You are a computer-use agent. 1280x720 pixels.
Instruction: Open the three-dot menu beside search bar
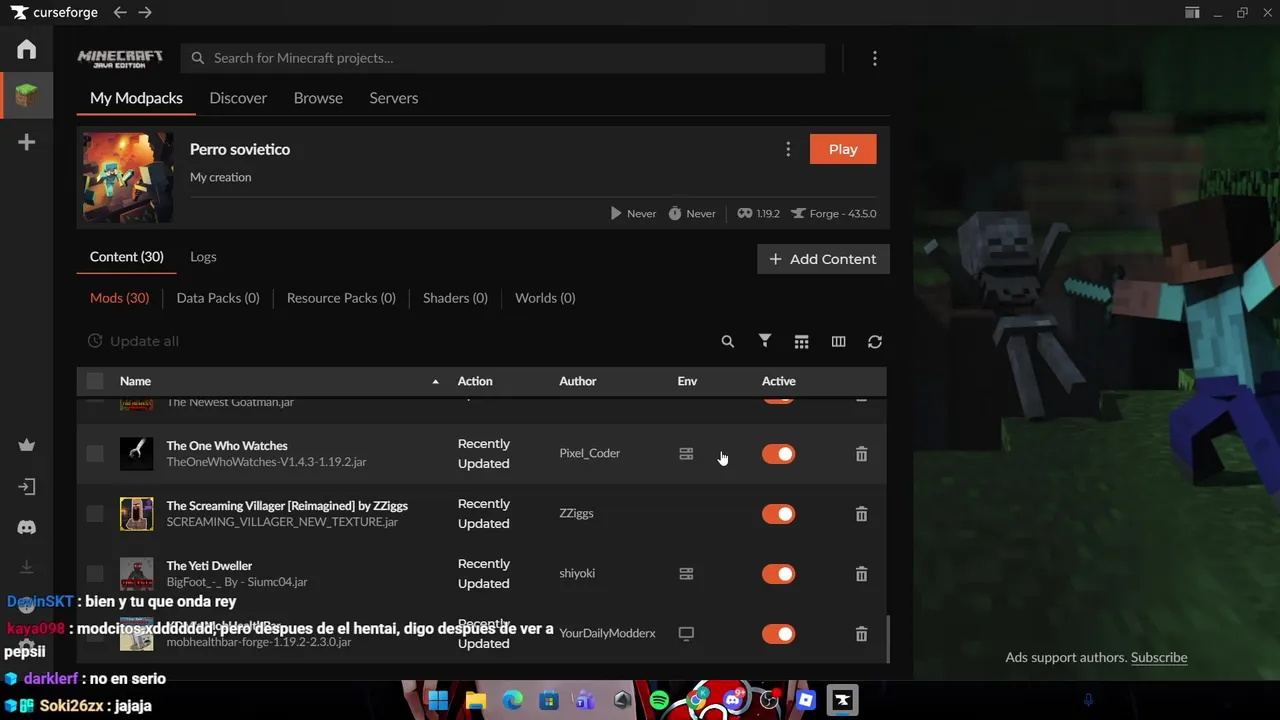click(x=875, y=58)
